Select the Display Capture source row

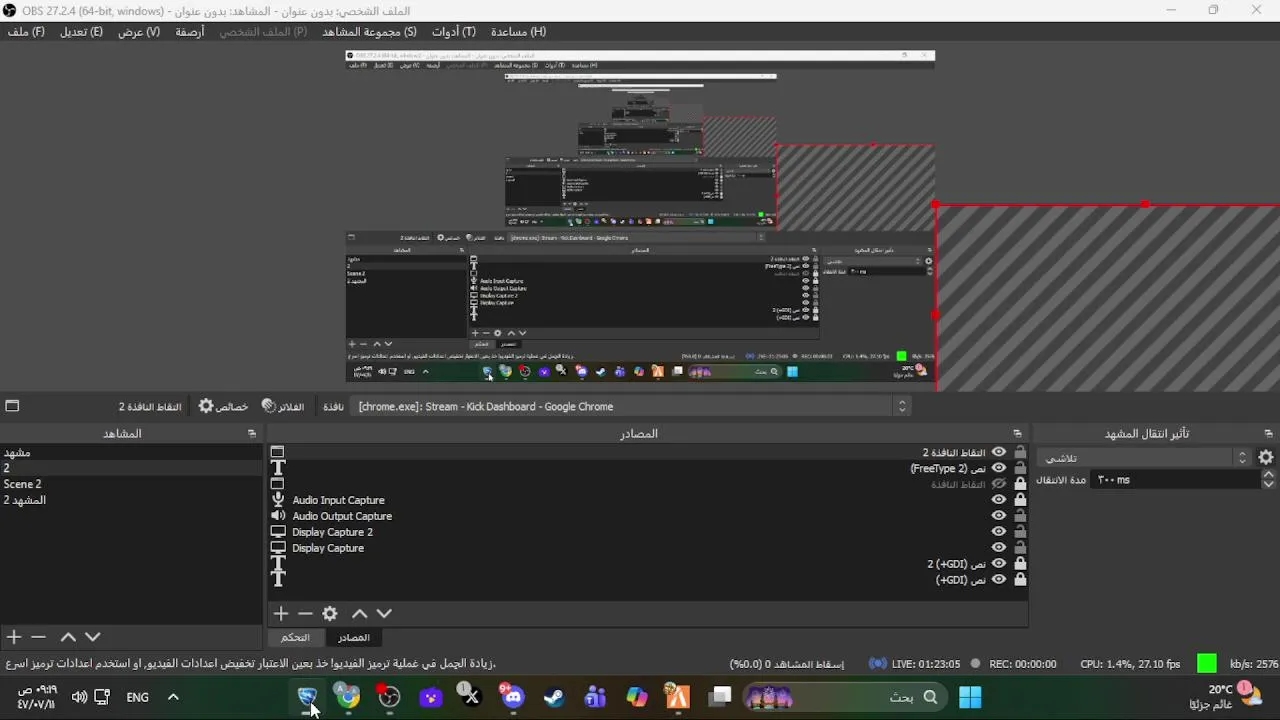tap(648, 548)
